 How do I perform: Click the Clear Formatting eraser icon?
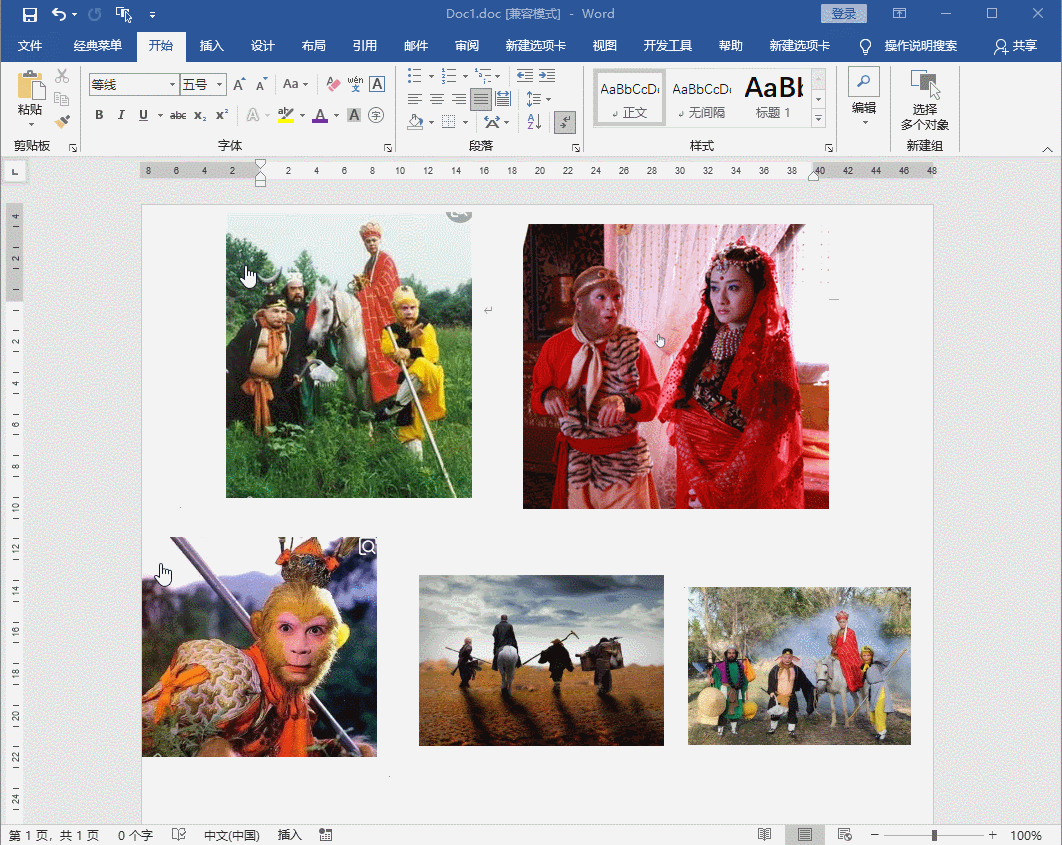coord(333,84)
